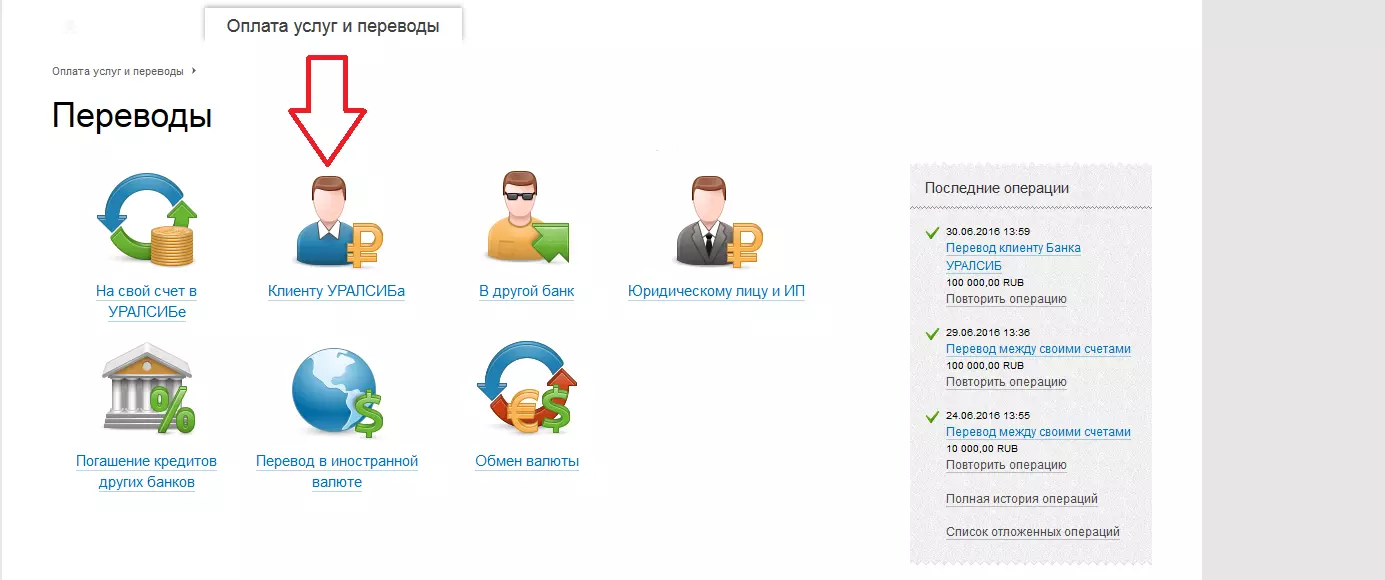This screenshot has height=580, width=1385.
Task: Click the 'Обмен валюты' link
Action: click(x=527, y=461)
